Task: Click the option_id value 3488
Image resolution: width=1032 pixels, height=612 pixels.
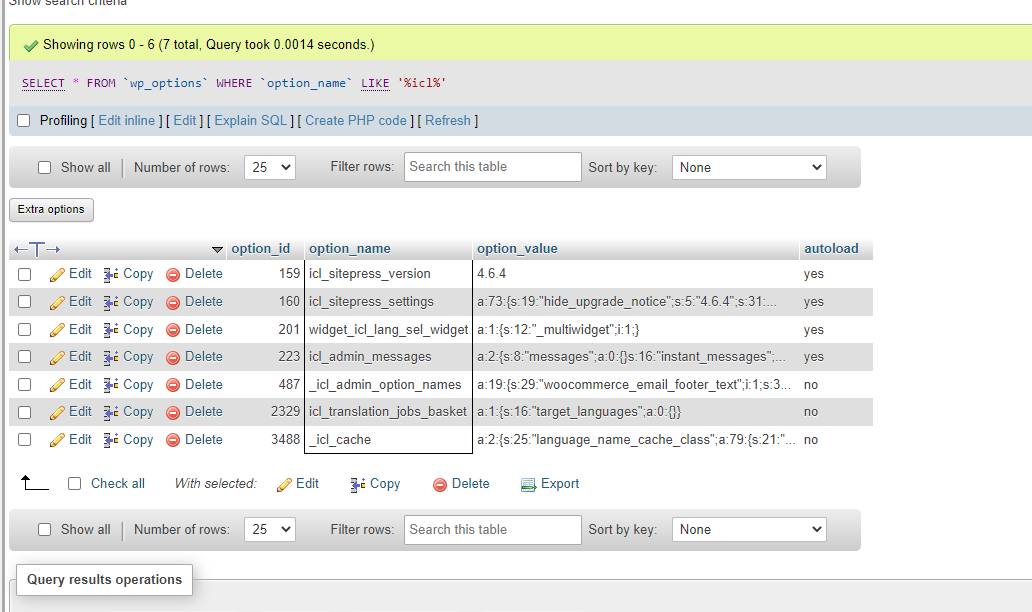Action: 286,440
